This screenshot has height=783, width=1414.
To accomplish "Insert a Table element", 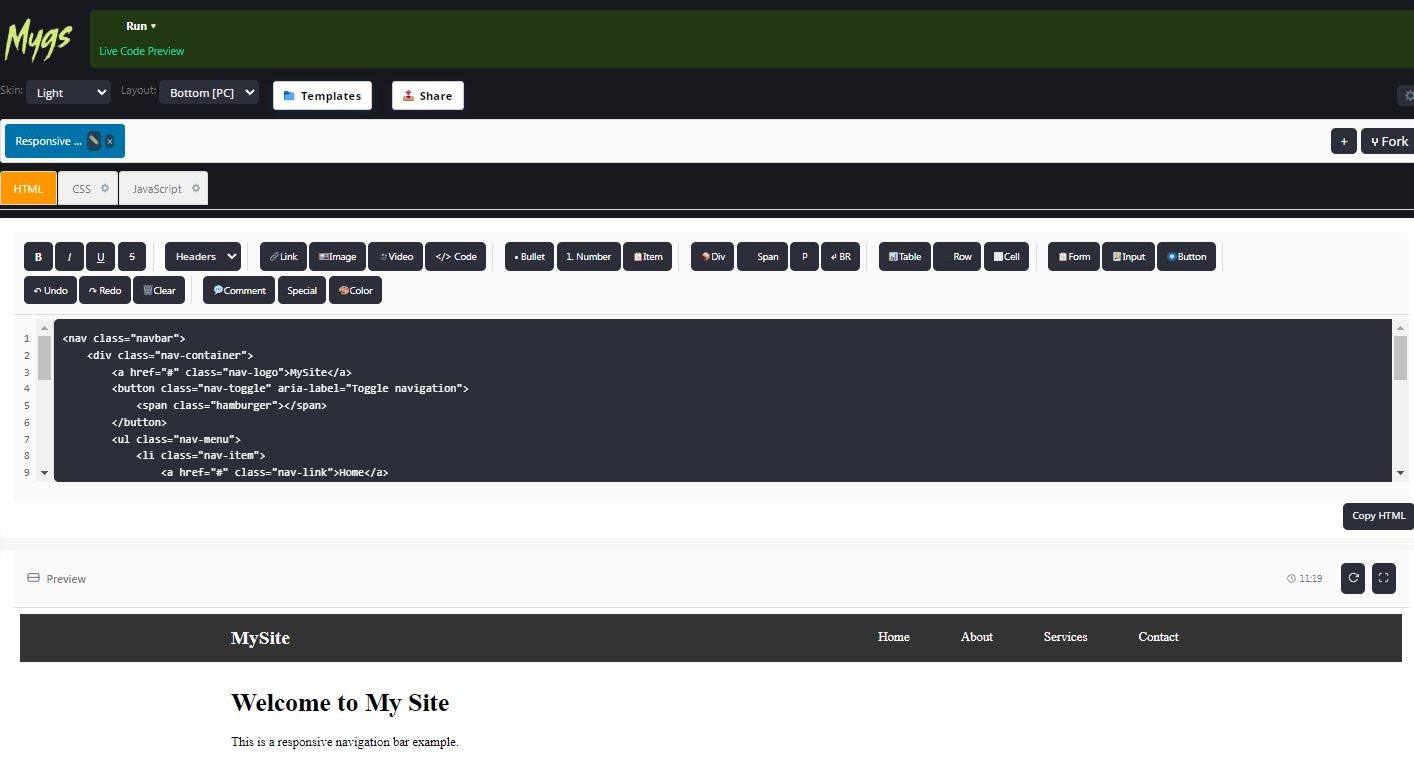I will point(905,257).
